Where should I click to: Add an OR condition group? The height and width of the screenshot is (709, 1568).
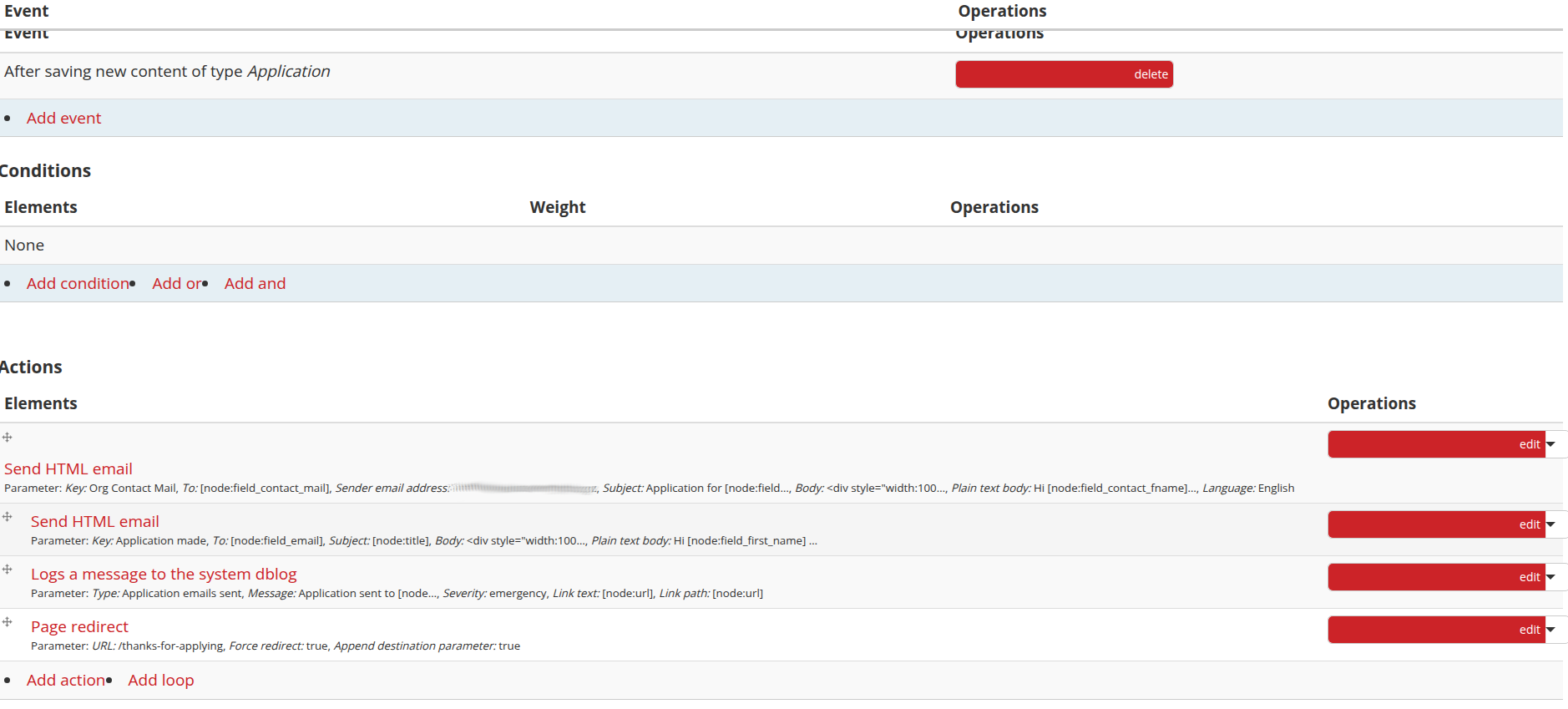click(x=176, y=284)
